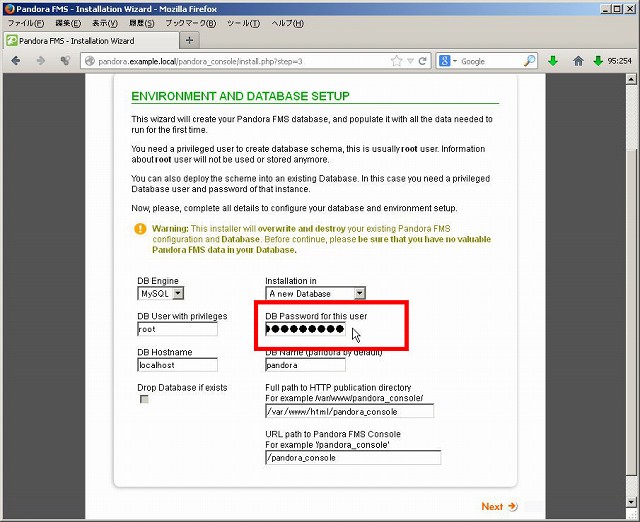Open the Downloads green arrow icon
Image resolution: width=640 pixels, height=522 pixels.
553,61
